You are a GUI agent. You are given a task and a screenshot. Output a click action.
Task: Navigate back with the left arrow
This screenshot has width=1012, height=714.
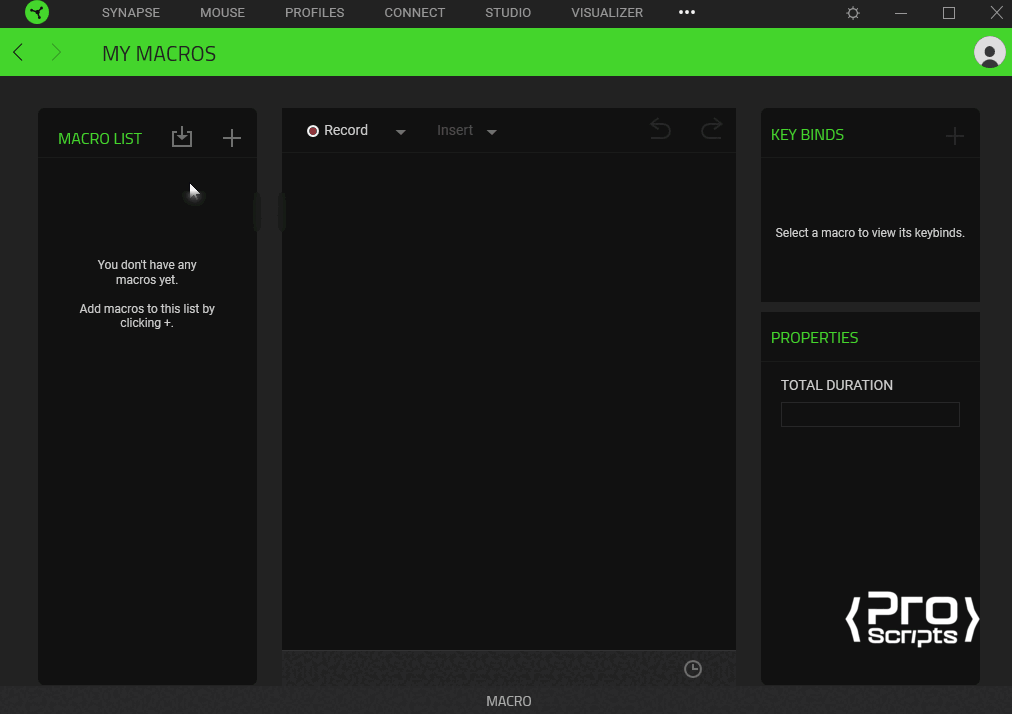[17, 52]
